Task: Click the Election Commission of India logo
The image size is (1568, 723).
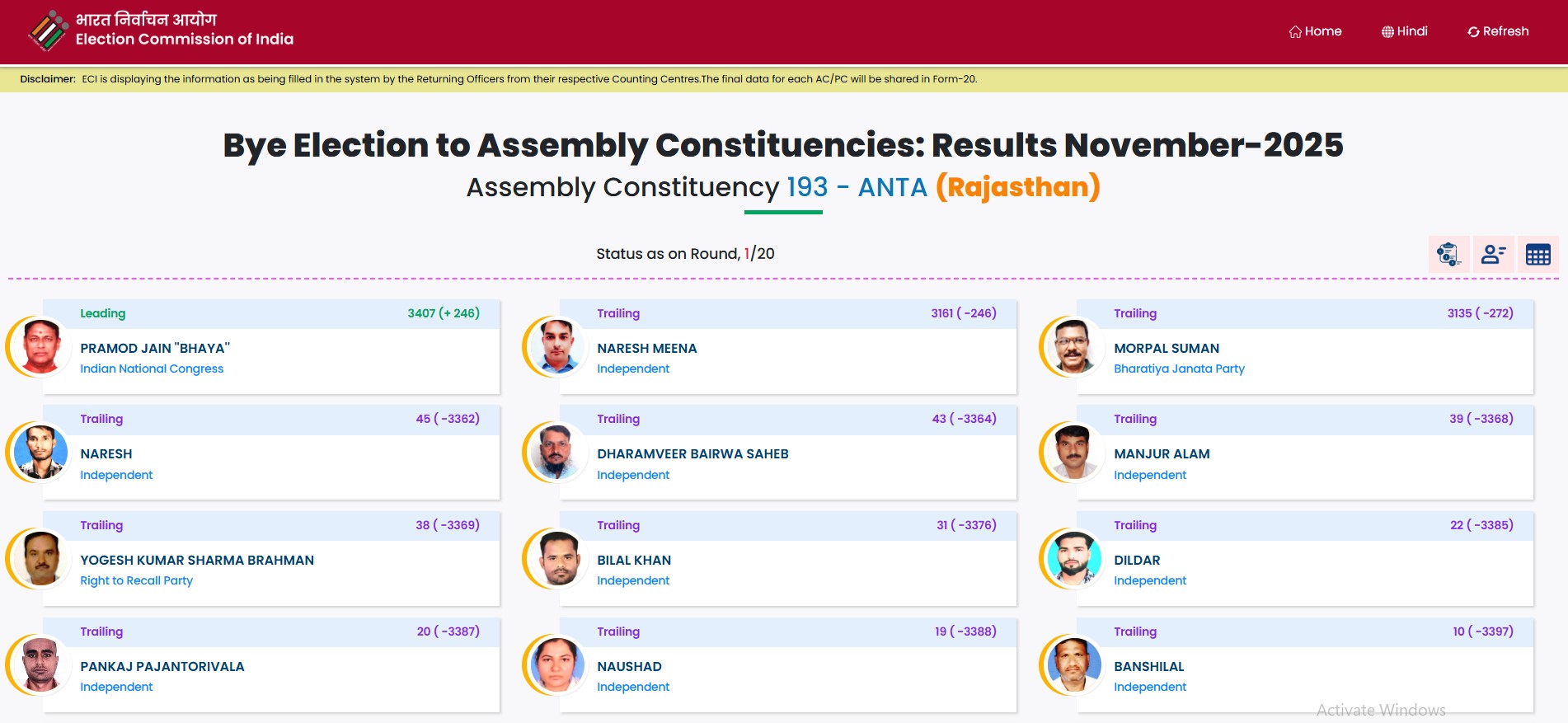Action: coord(48,31)
